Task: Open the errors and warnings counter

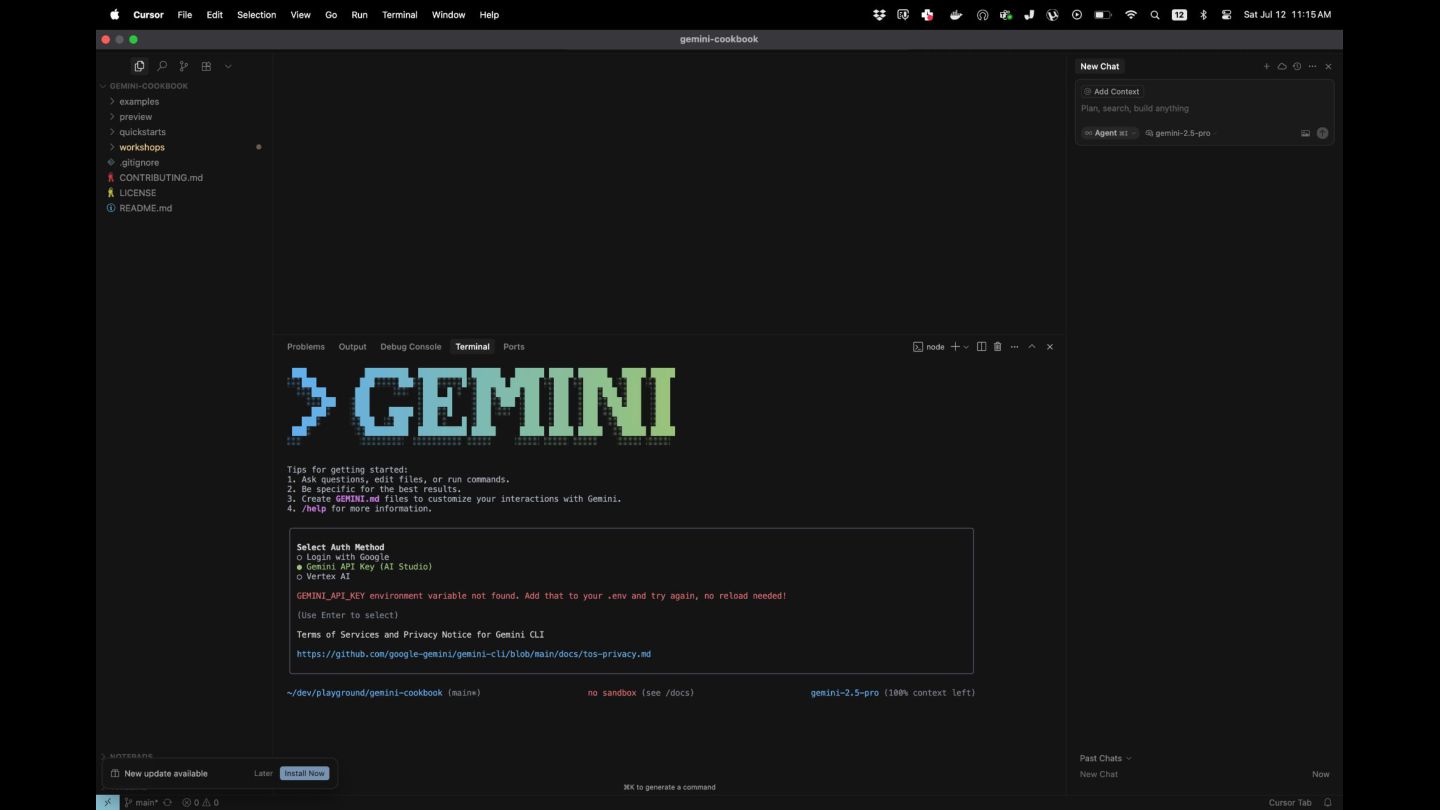Action: (200, 802)
